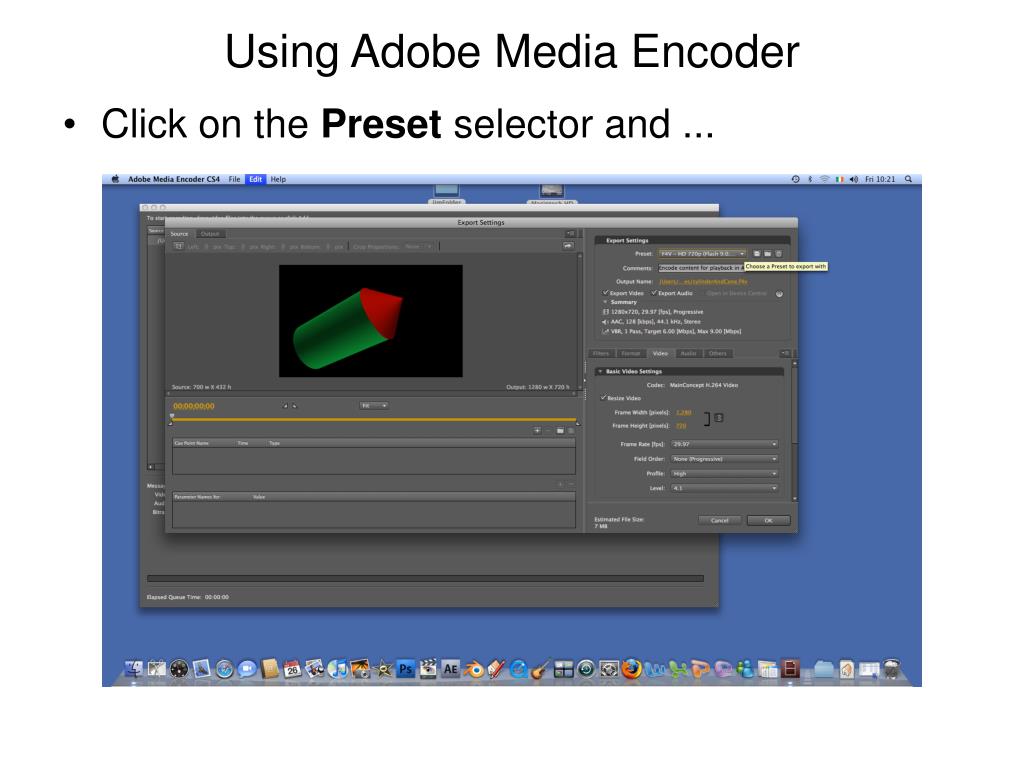Click the Output Name file link
This screenshot has height=768, width=1024.
tap(703, 281)
